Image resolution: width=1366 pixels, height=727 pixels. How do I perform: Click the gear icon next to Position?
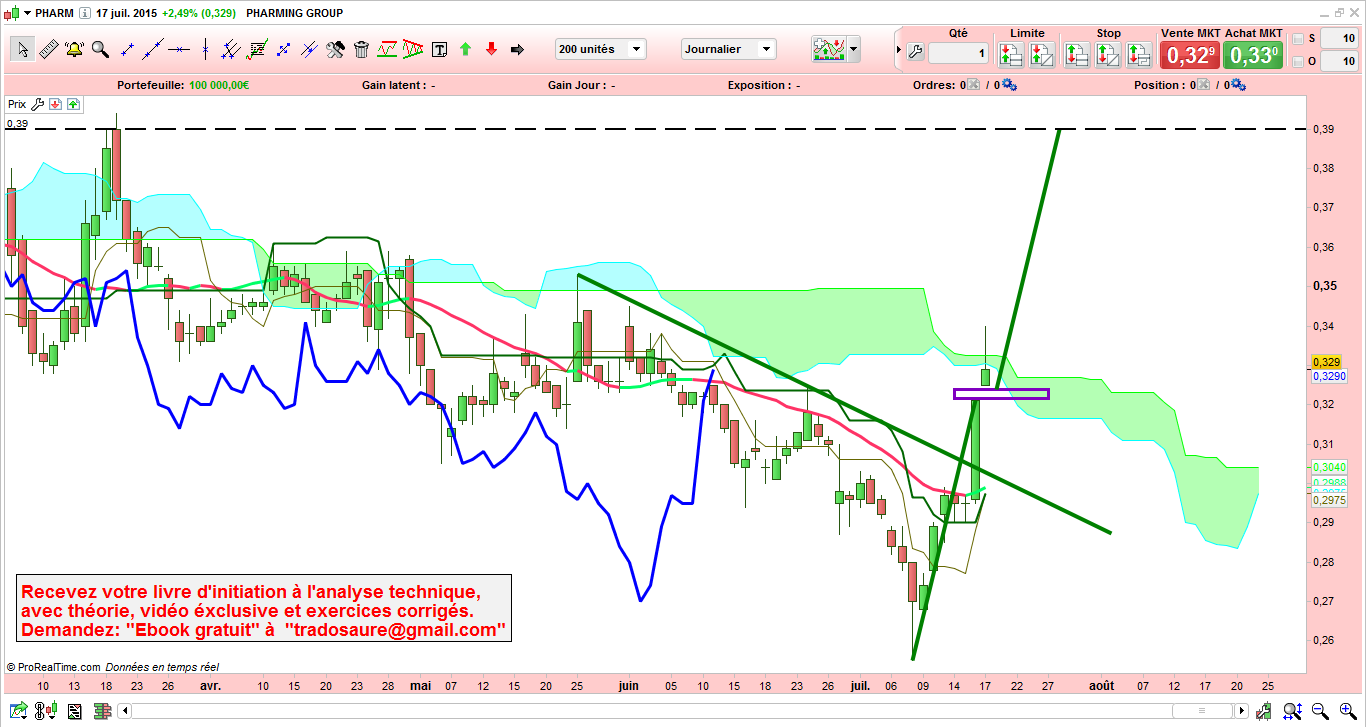(1239, 85)
